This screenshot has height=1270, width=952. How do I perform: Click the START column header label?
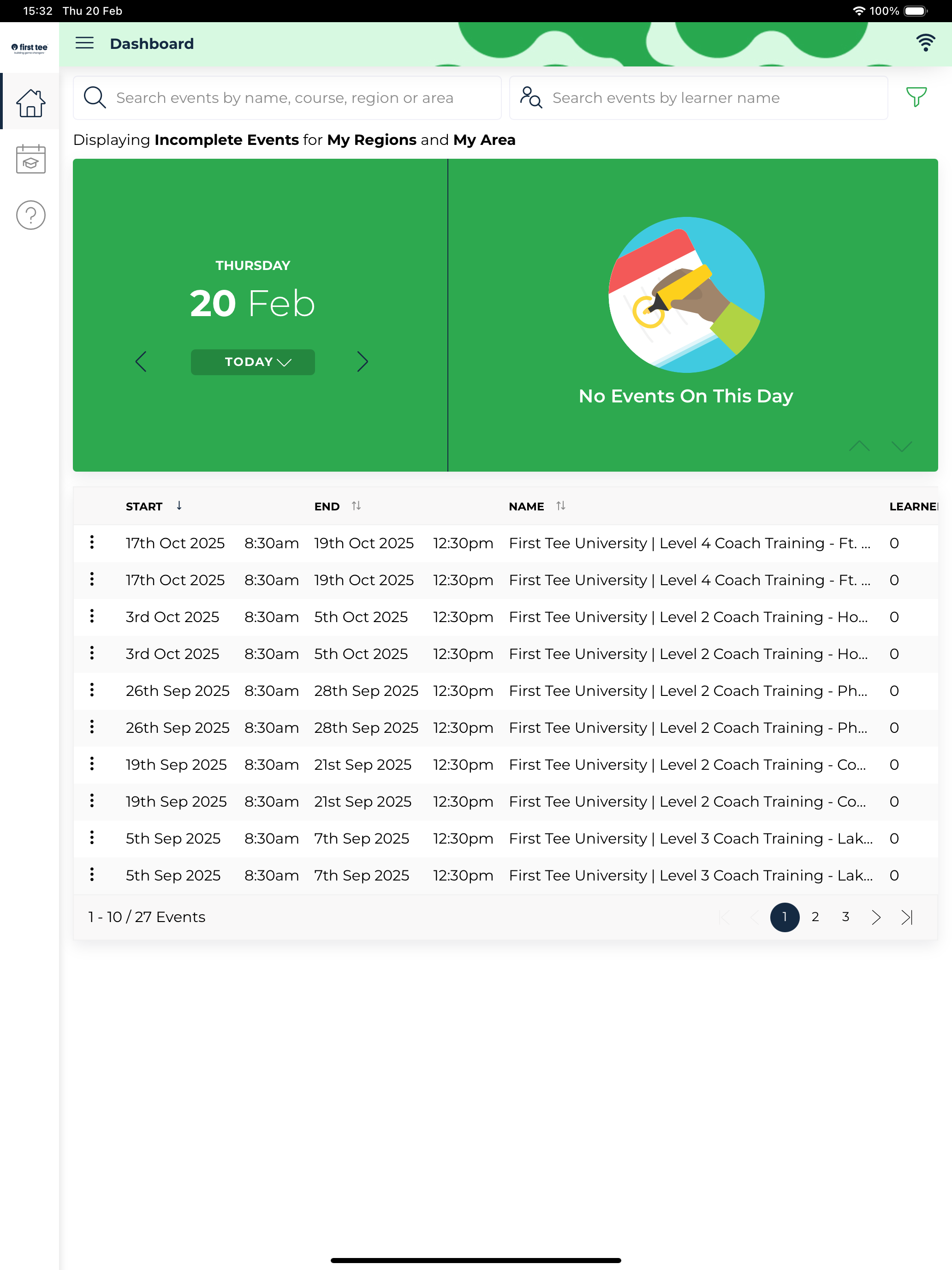click(x=144, y=506)
